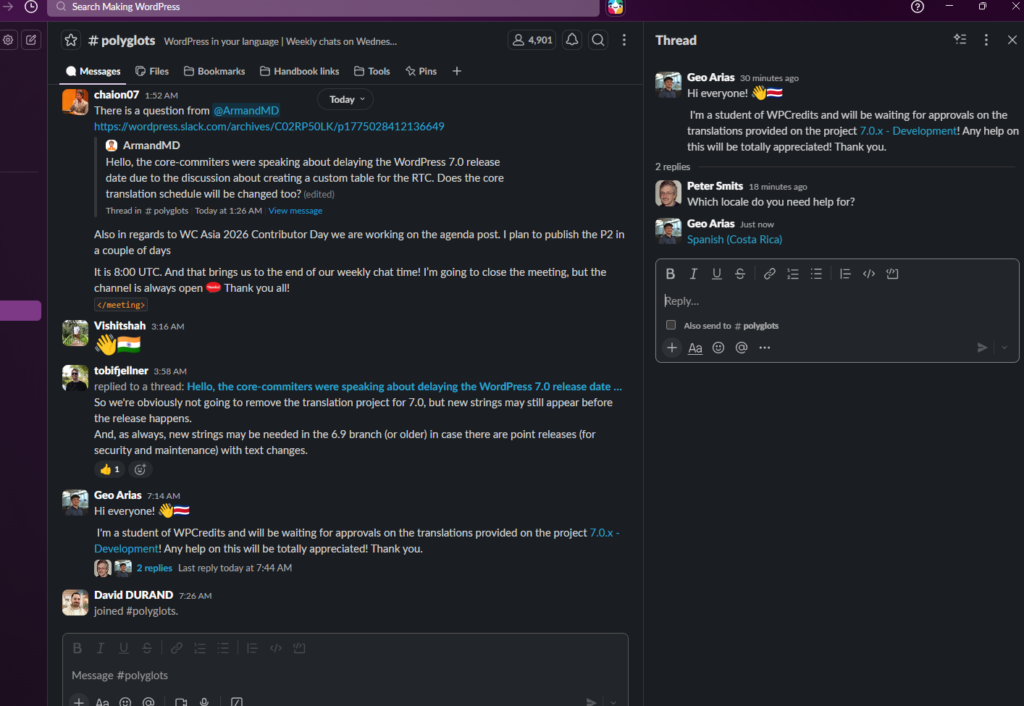Mention someone in thread reply
The width and height of the screenshot is (1024, 706).
coord(741,348)
